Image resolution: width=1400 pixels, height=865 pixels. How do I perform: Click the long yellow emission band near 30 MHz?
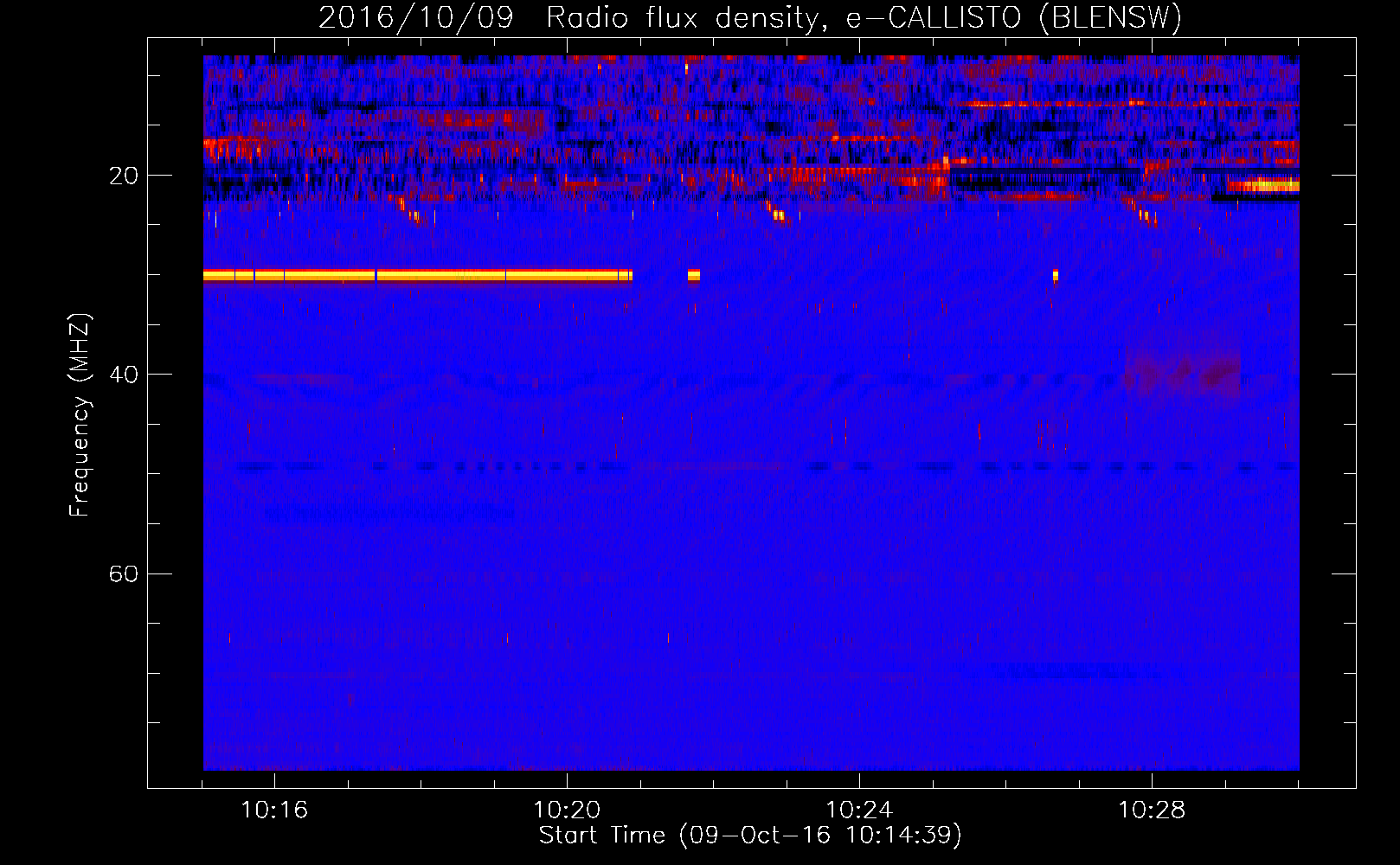(x=418, y=276)
